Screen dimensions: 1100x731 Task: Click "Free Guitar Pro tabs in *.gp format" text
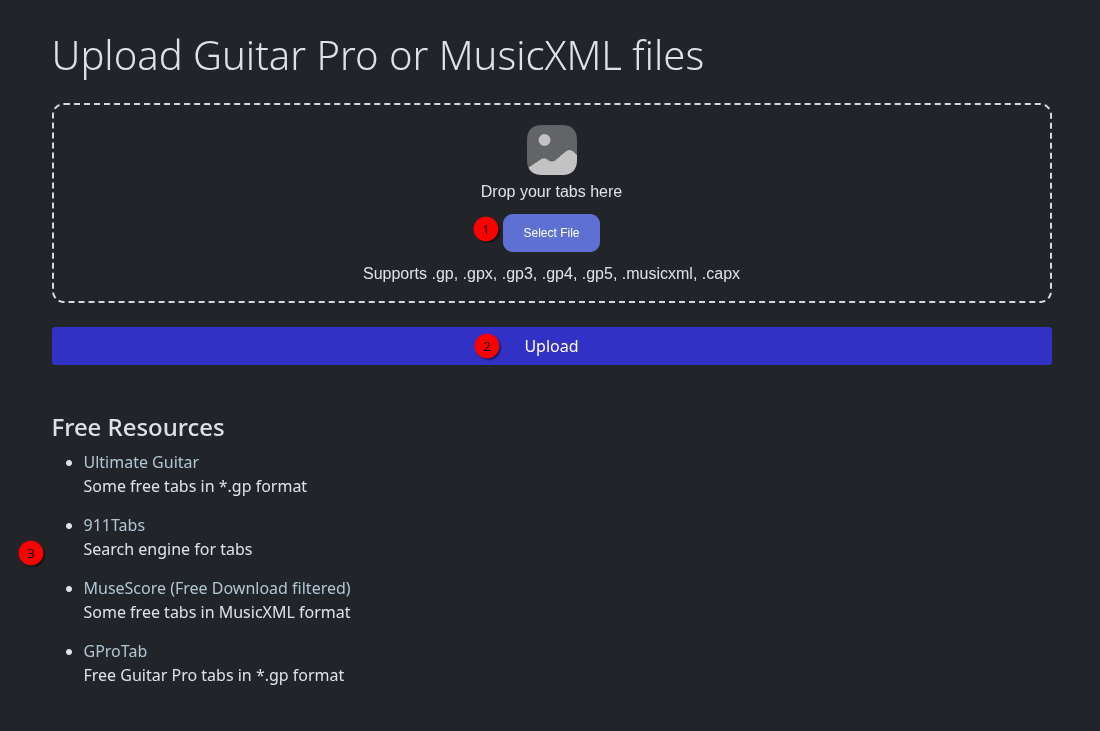(214, 675)
